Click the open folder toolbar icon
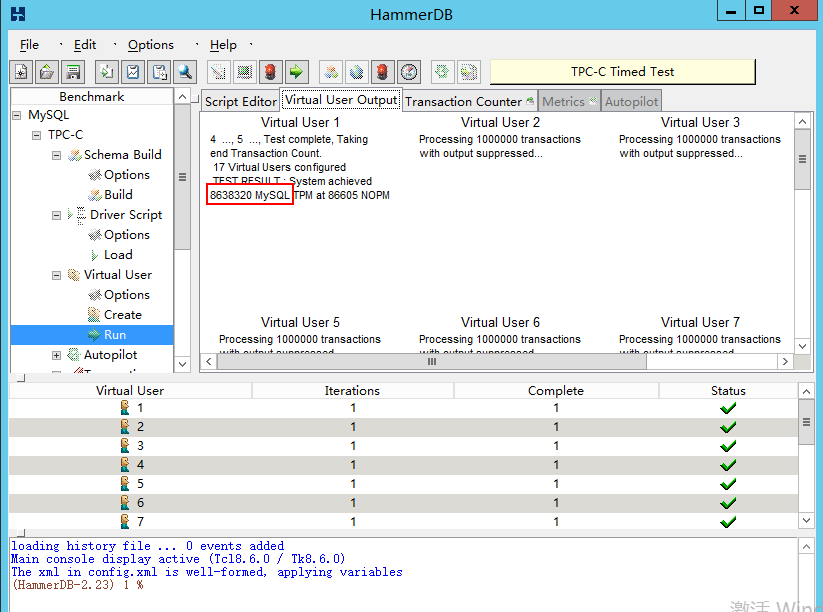This screenshot has width=823, height=612. click(47, 72)
